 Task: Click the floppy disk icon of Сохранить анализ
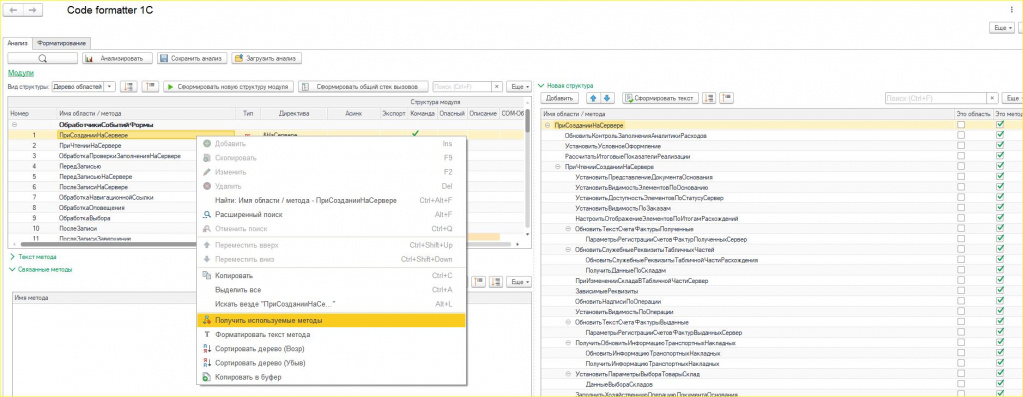coord(164,59)
